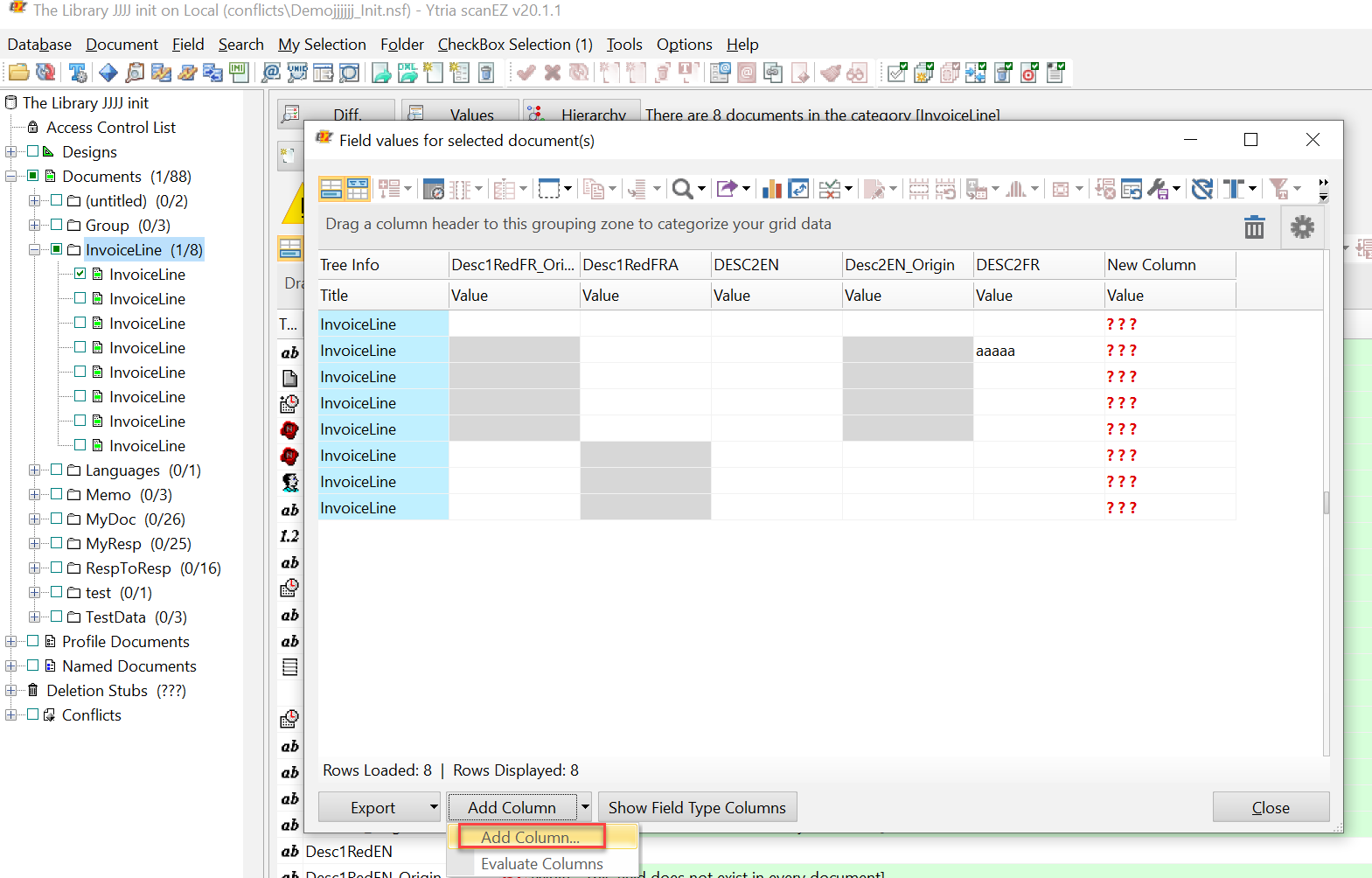Open the Export button dropdown arrow
Image resolution: width=1372 pixels, height=878 pixels.
tap(434, 807)
